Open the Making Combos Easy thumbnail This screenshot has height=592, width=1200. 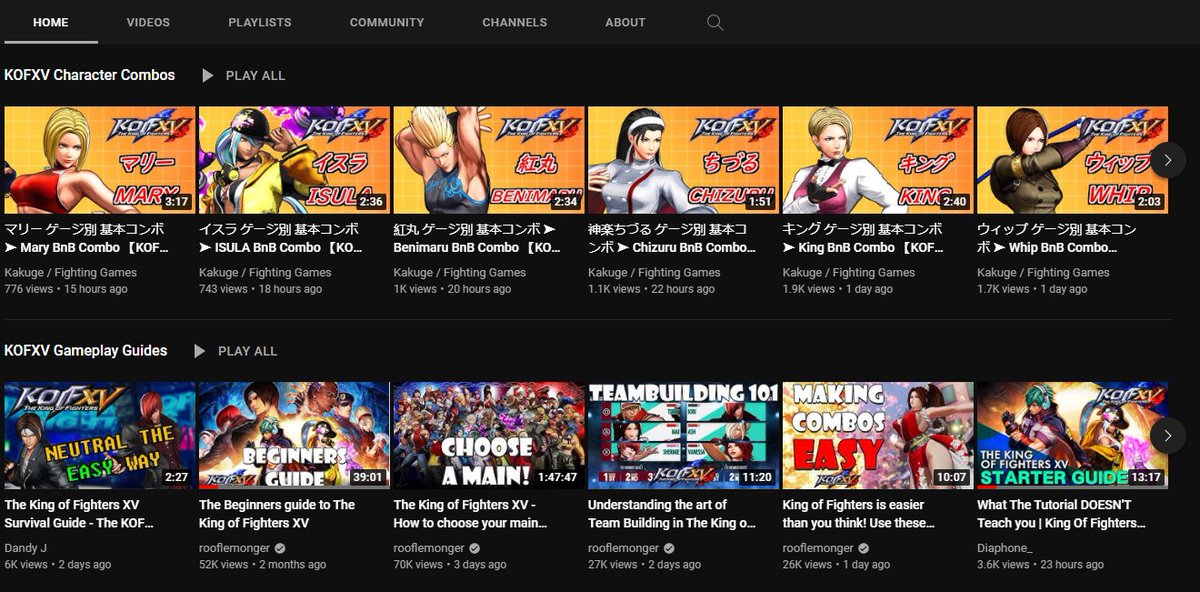pos(878,435)
